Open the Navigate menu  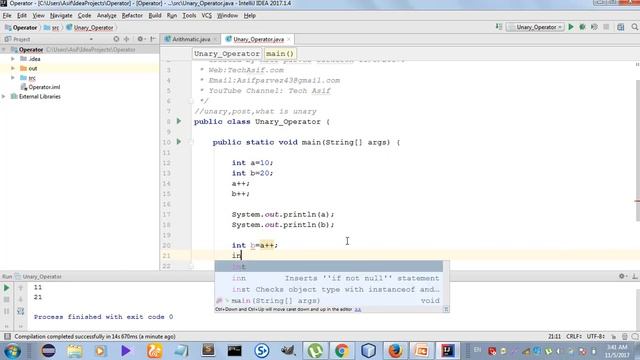tap(61, 16)
